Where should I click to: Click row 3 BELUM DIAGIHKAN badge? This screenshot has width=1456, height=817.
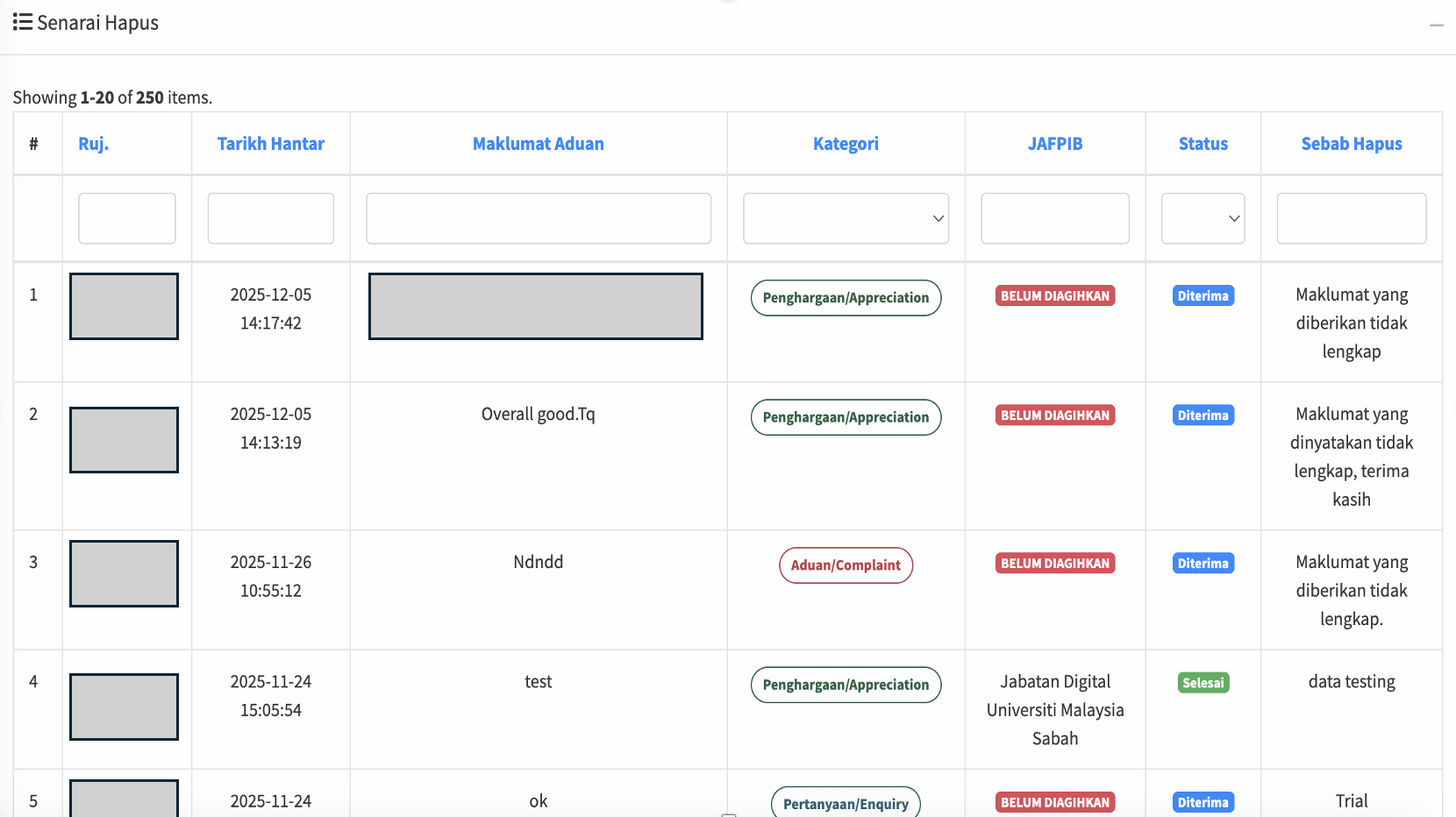pyautogui.click(x=1054, y=564)
